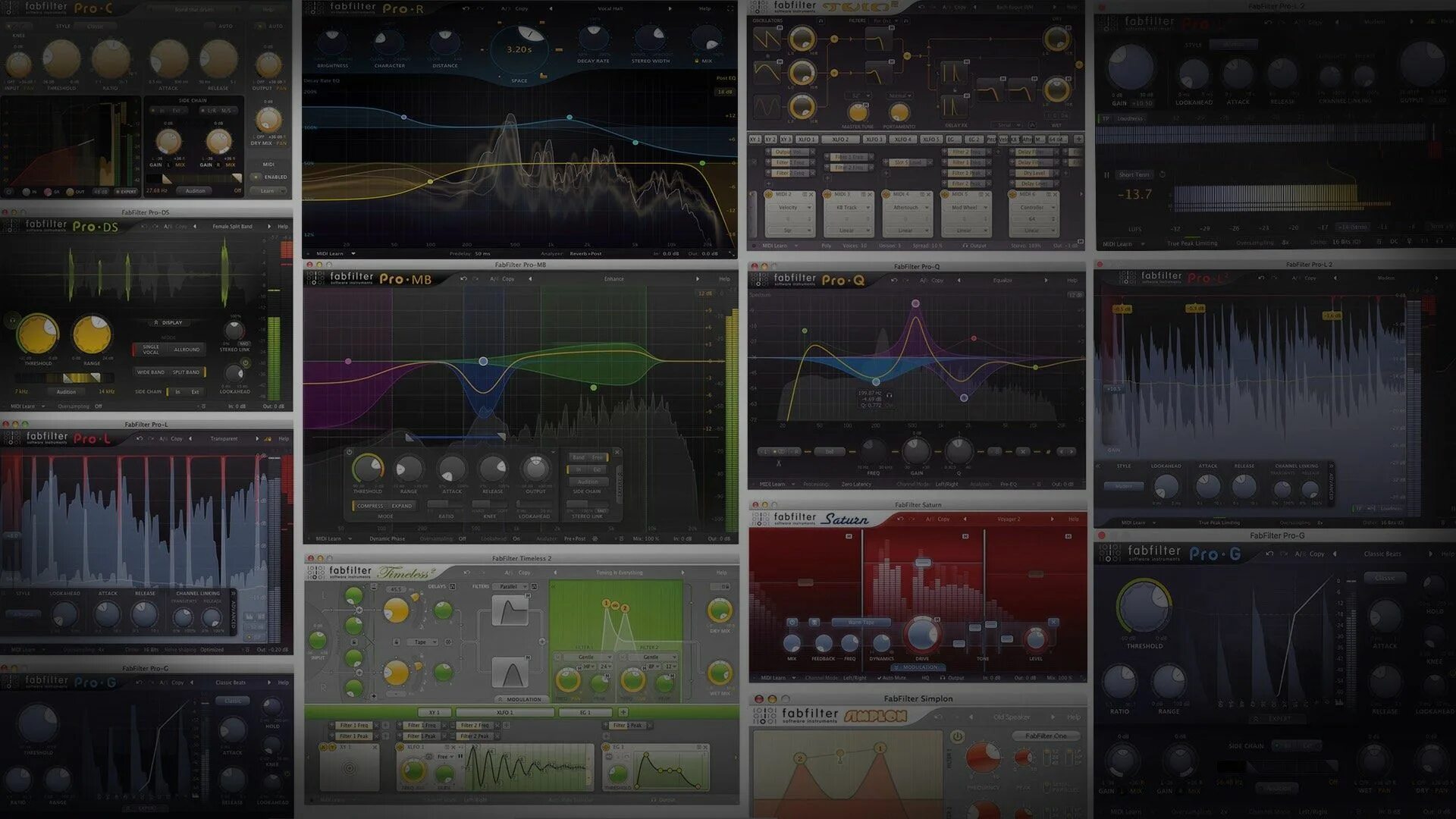Open the Parallel filters dropdown in Timeless
The image size is (1456, 819).
click(510, 586)
